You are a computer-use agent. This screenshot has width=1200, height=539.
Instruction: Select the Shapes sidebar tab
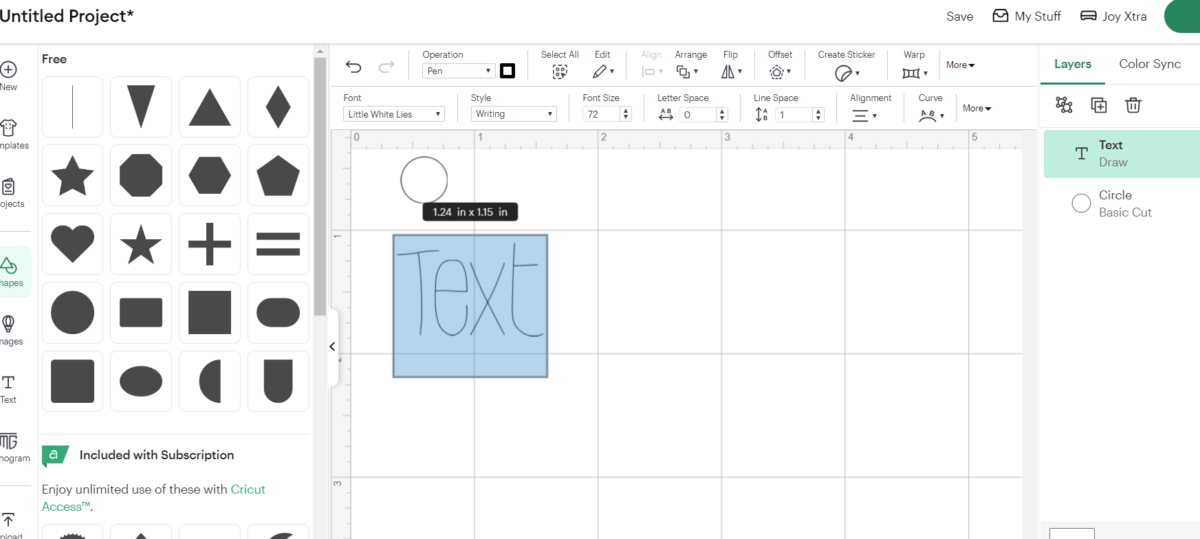click(10, 271)
